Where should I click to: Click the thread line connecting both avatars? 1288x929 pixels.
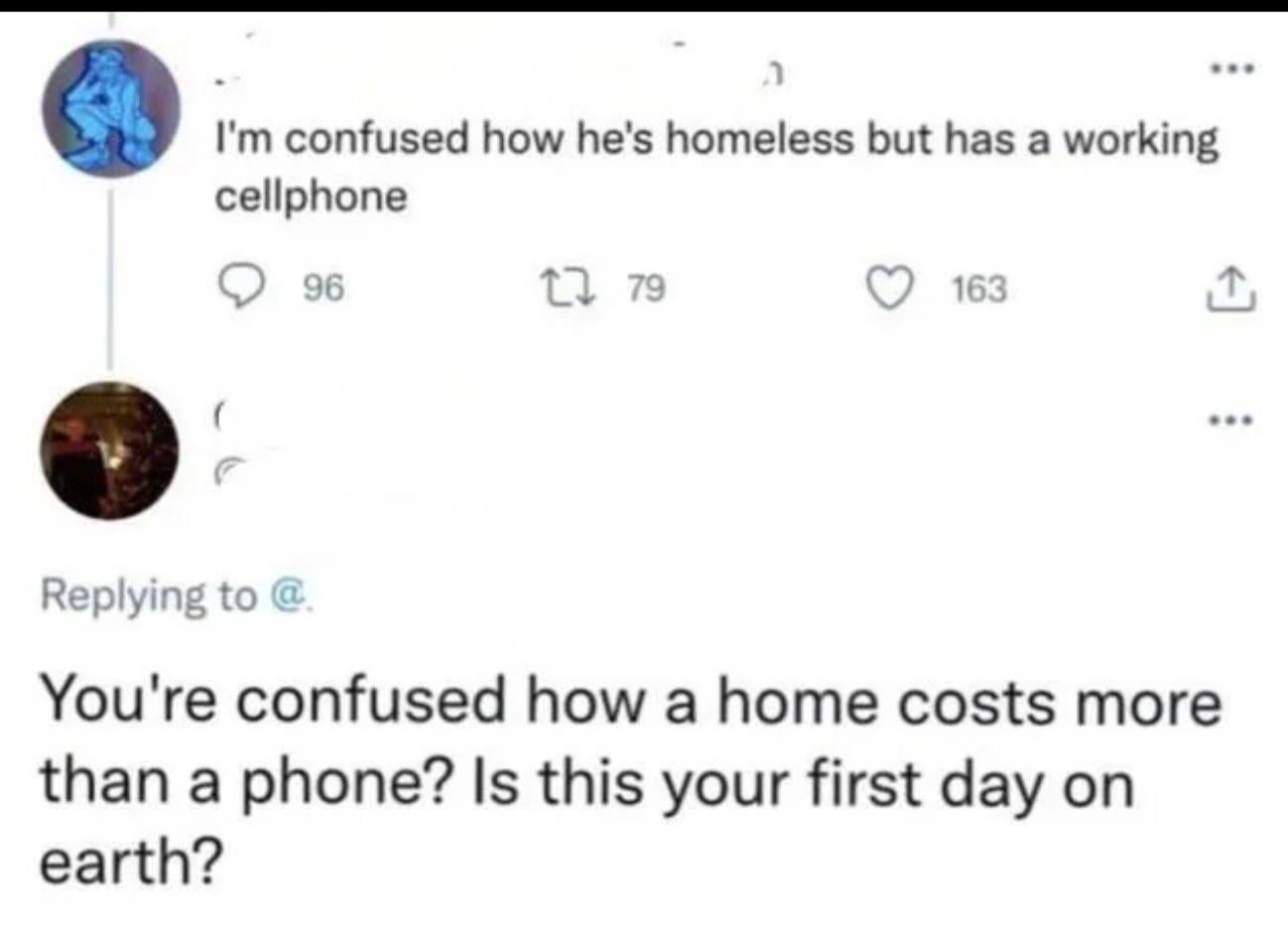(x=110, y=278)
